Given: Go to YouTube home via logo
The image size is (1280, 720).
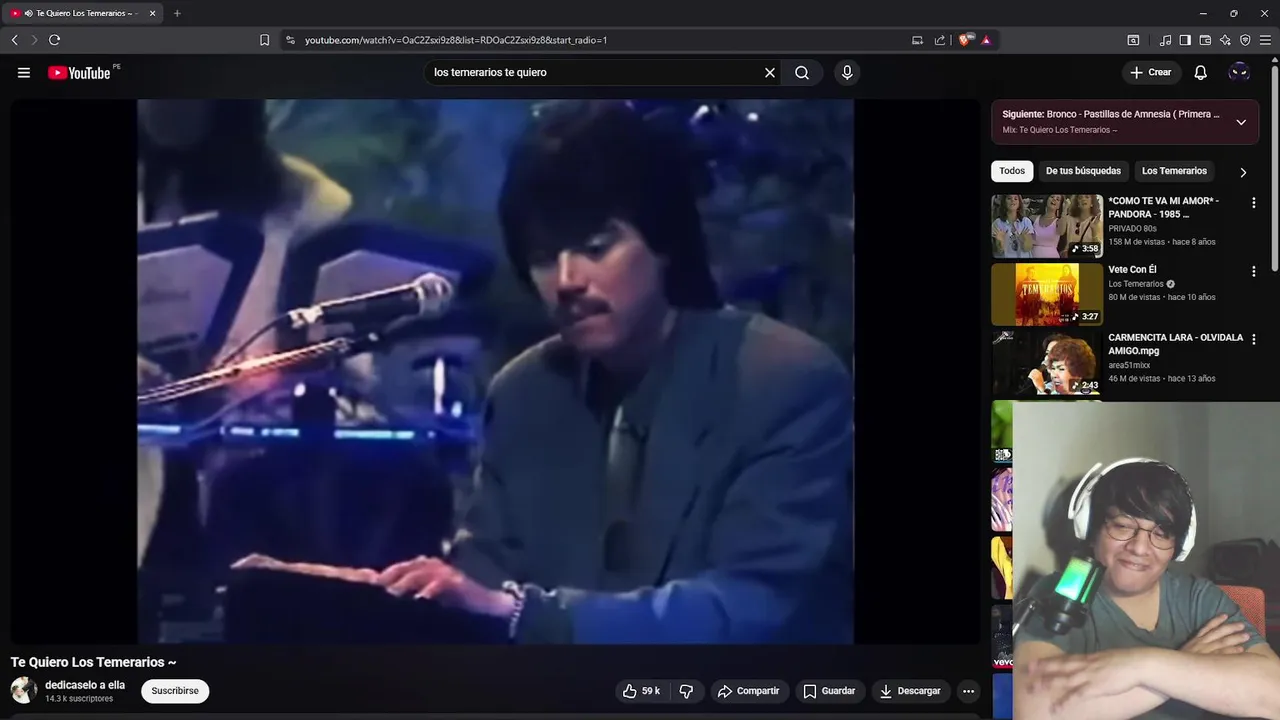Looking at the screenshot, I should click(79, 73).
